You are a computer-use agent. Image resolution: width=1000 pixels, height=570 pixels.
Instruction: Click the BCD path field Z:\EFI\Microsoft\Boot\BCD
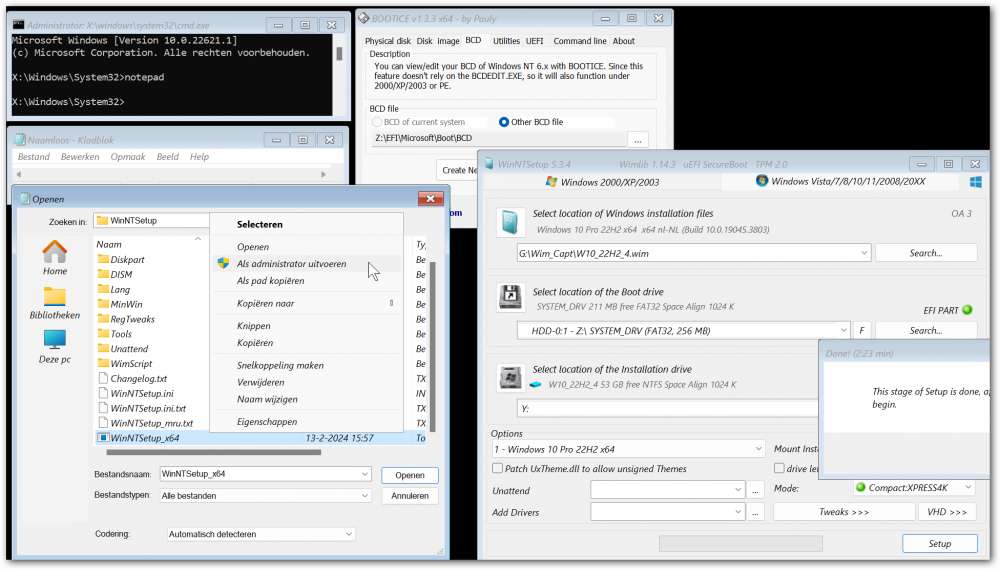(x=499, y=138)
